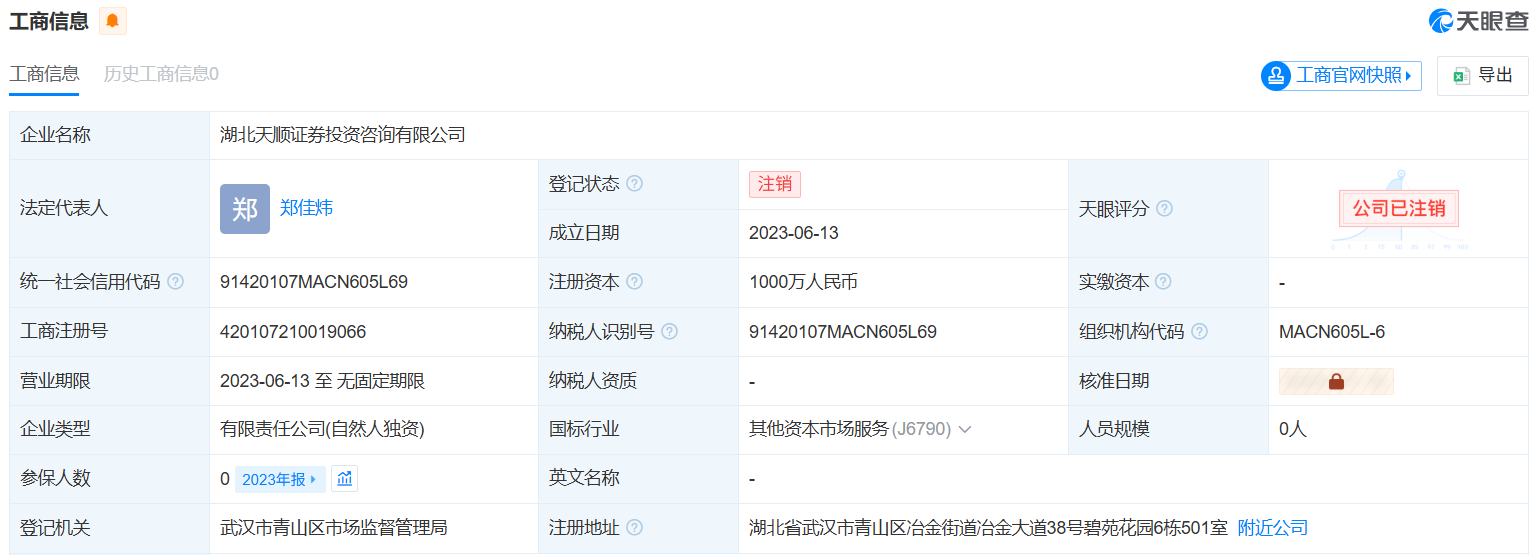This screenshot has height=555, width=1535.
Task: Click the 导出 export button
Action: (1482, 75)
